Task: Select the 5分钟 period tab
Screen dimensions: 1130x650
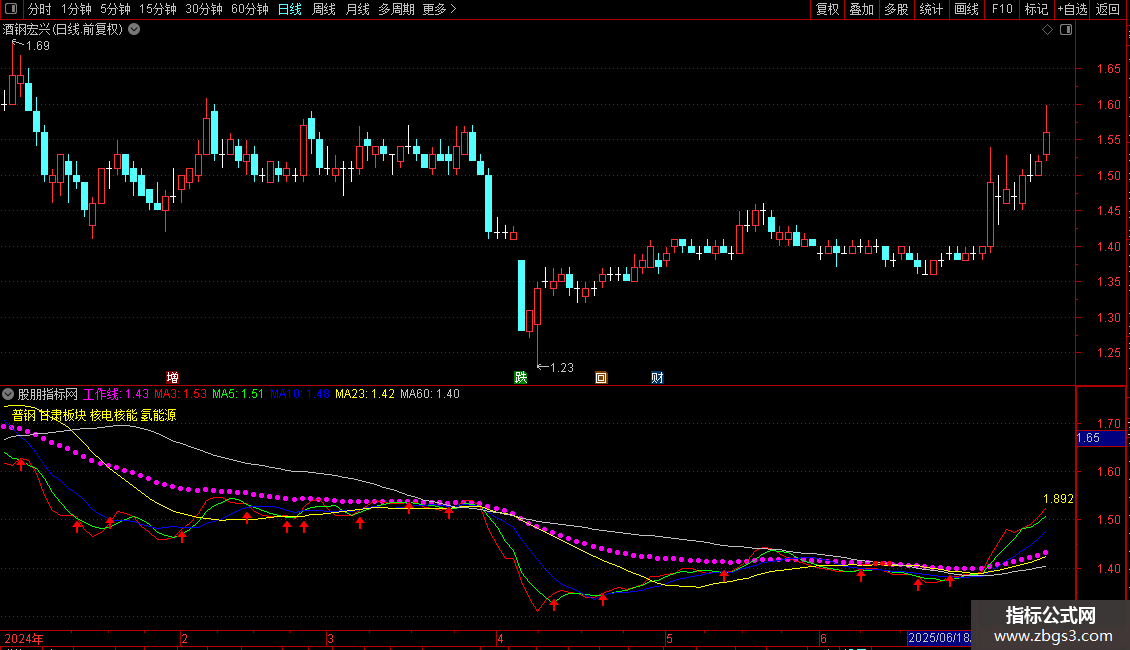Action: tap(115, 9)
